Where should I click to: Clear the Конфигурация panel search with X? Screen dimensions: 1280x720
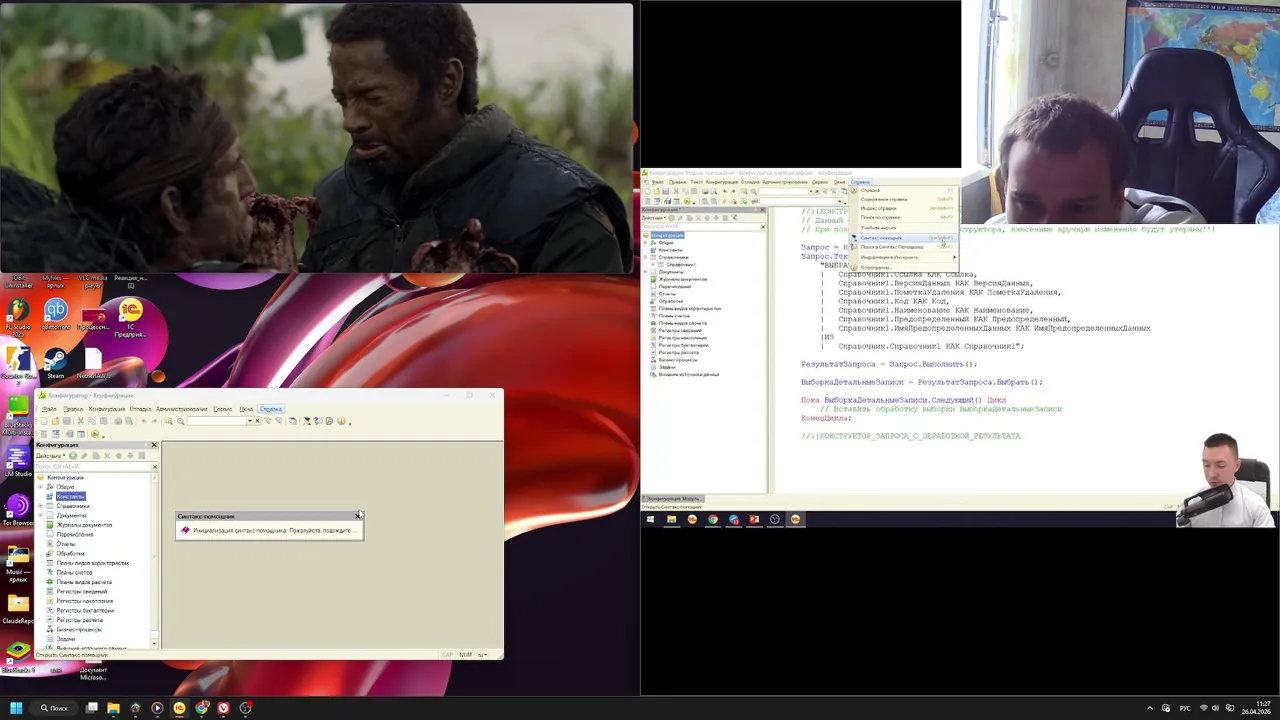point(155,466)
